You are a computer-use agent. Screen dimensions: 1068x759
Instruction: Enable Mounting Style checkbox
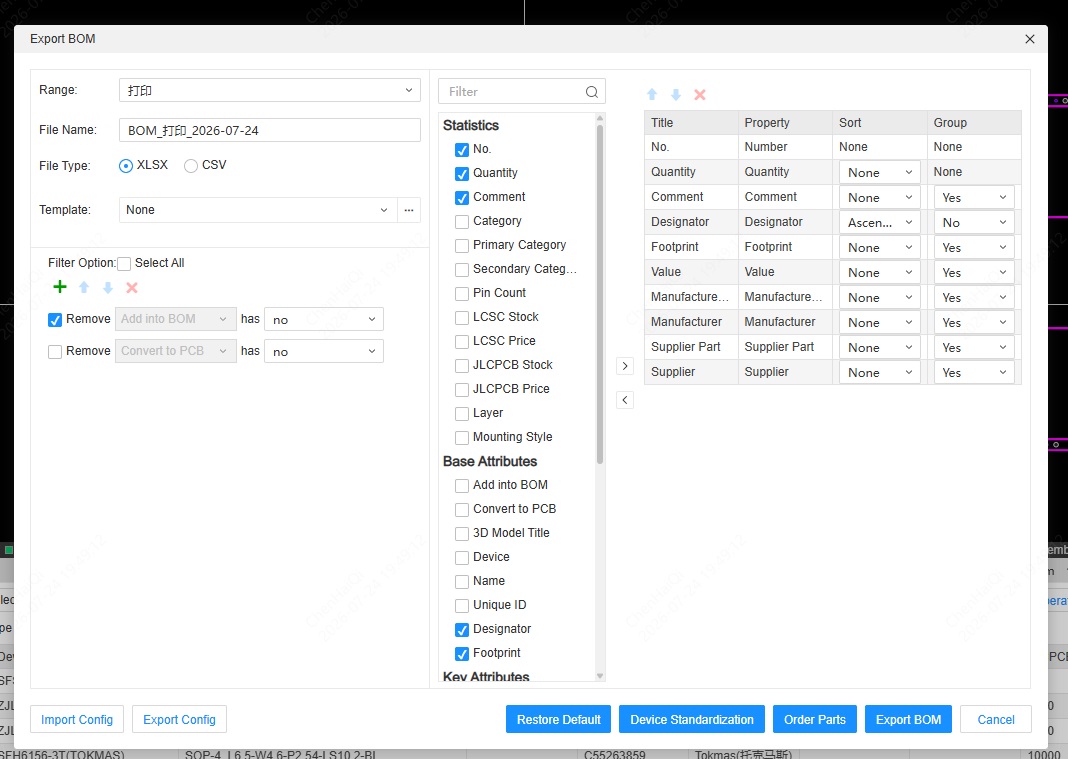coord(462,437)
